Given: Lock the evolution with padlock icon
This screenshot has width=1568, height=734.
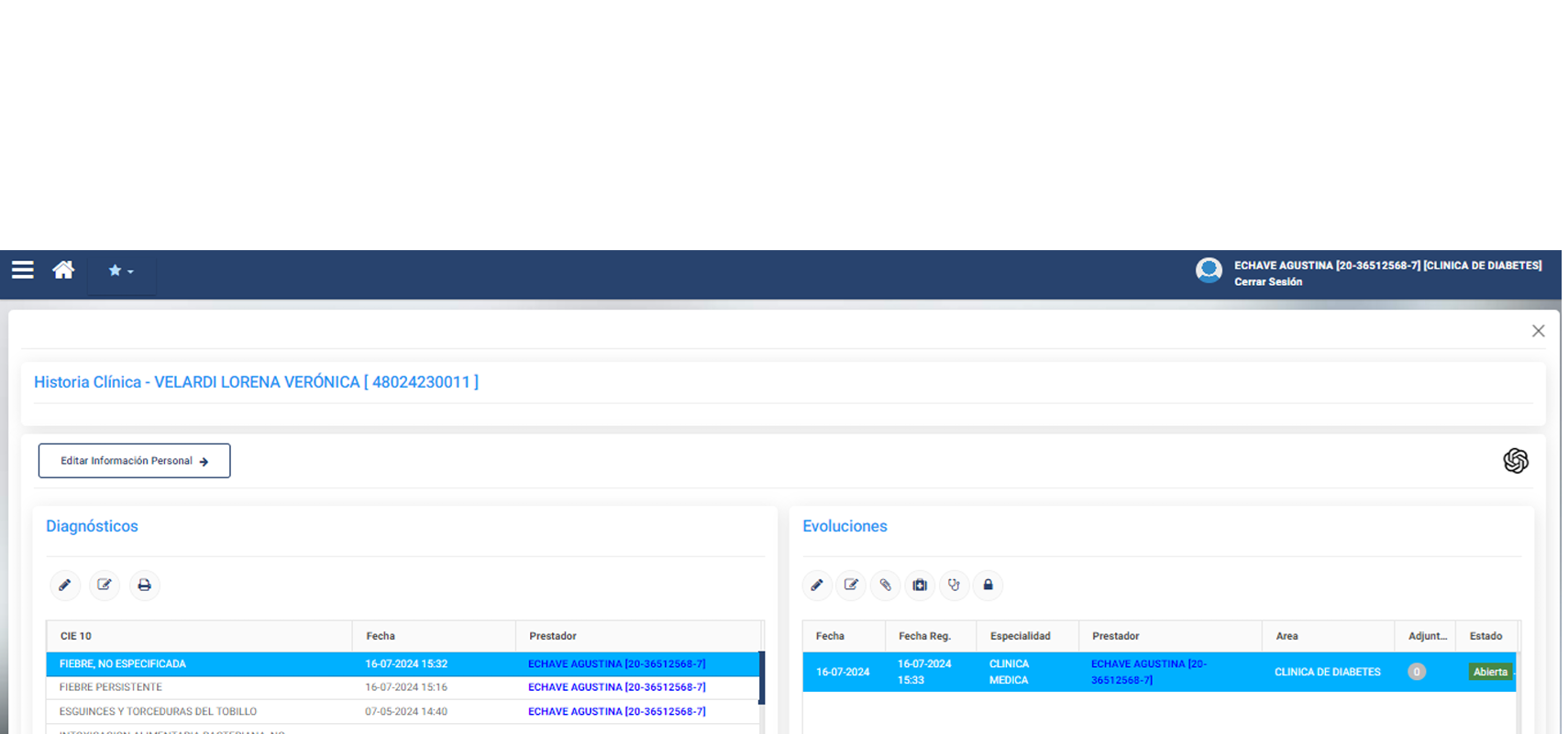Looking at the screenshot, I should tap(988, 586).
